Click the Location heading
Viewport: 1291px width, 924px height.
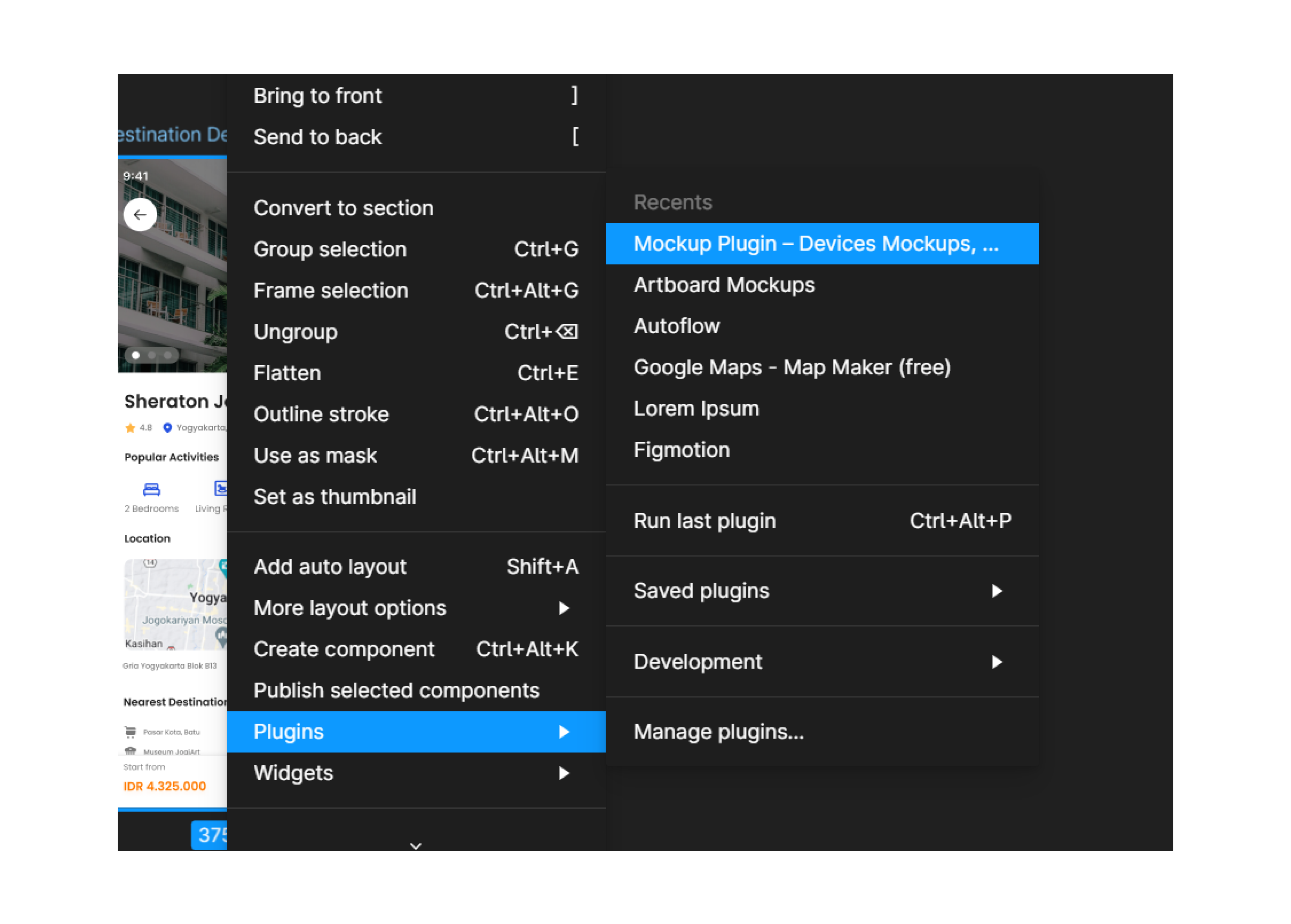click(x=147, y=538)
